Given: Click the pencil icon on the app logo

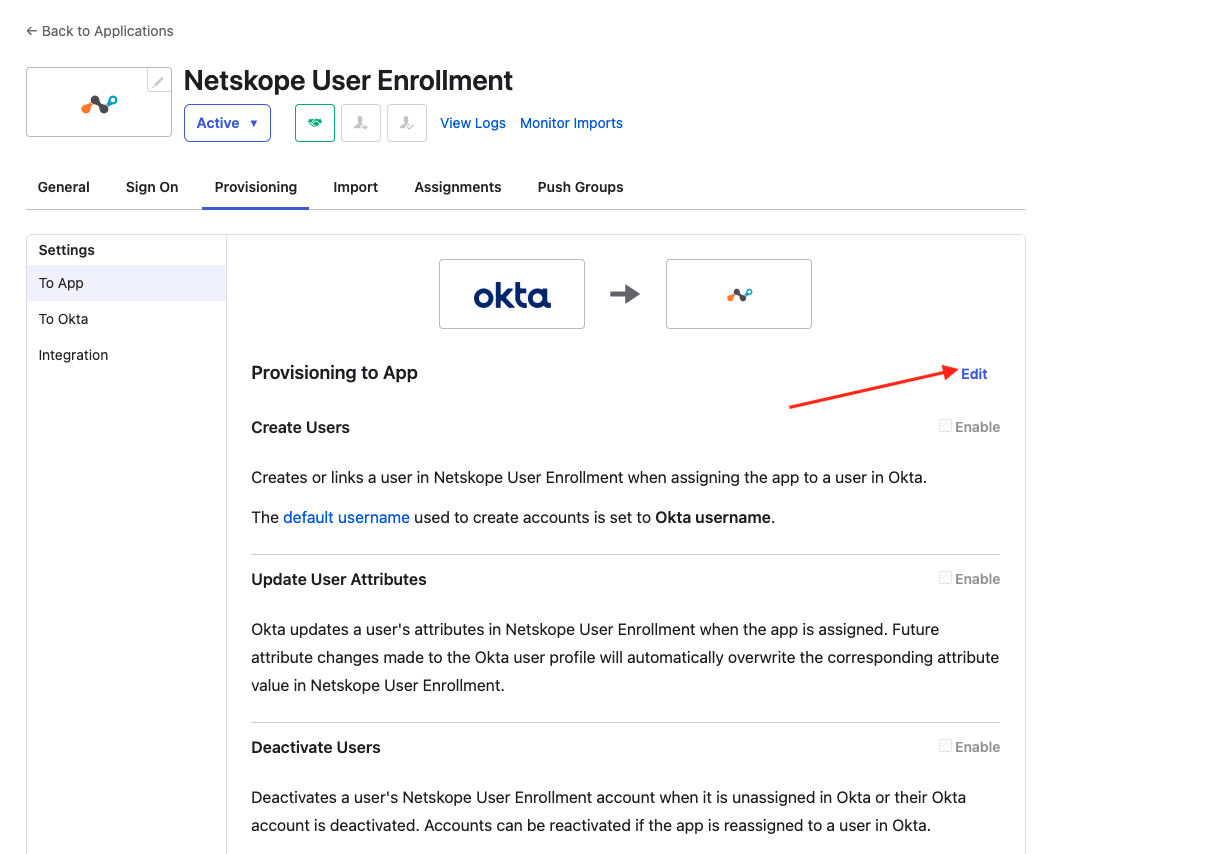Looking at the screenshot, I should tap(159, 81).
